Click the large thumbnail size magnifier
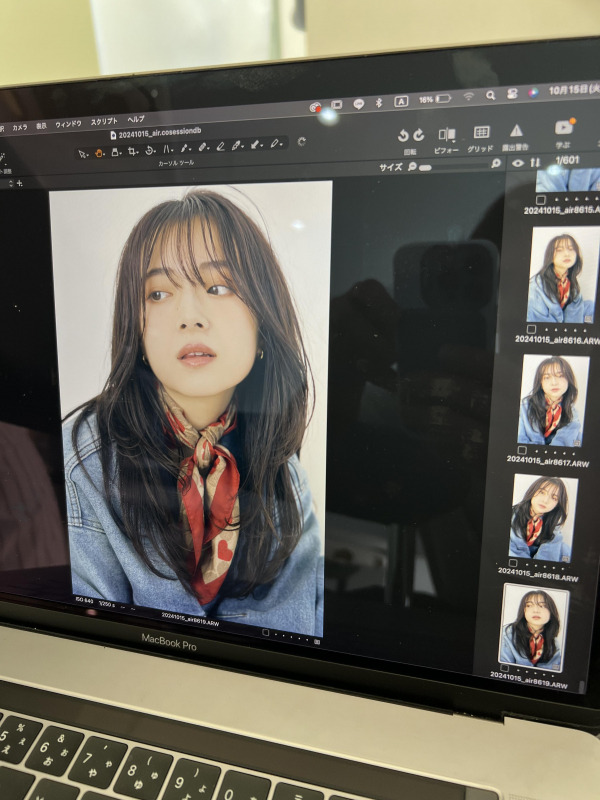This screenshot has height=800, width=600. 495,163
